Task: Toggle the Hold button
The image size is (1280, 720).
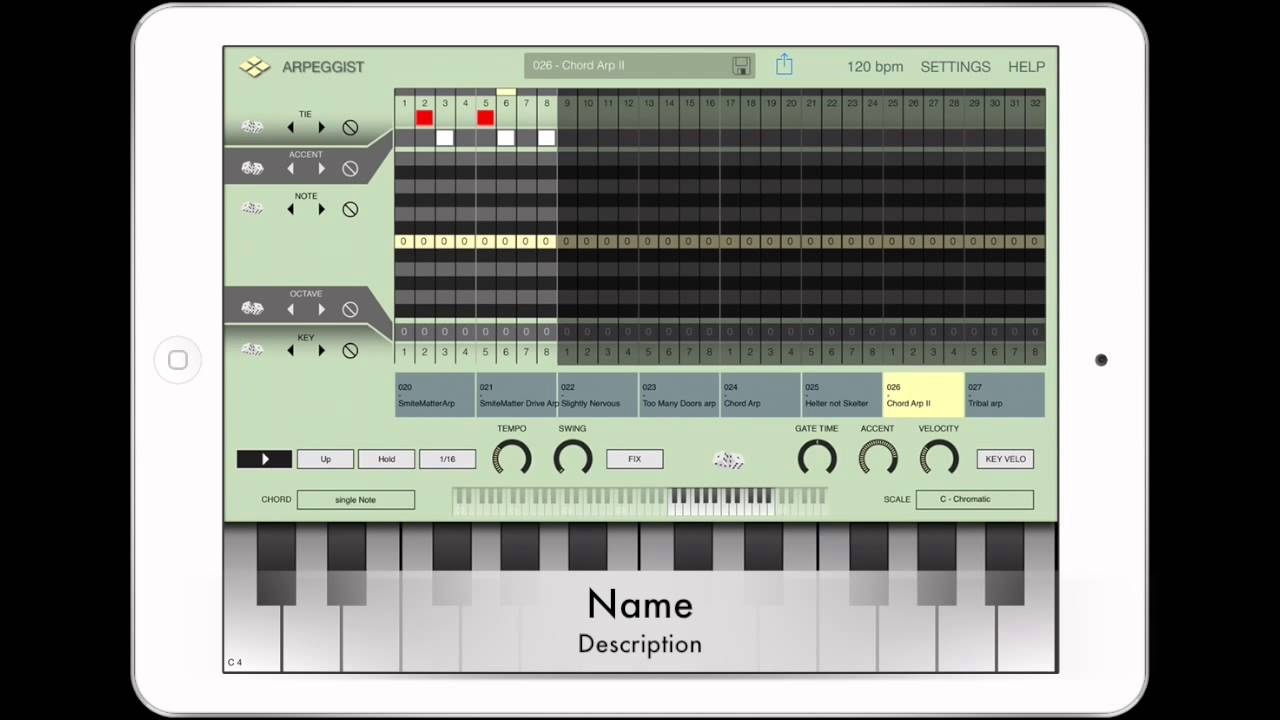Action: pyautogui.click(x=387, y=459)
